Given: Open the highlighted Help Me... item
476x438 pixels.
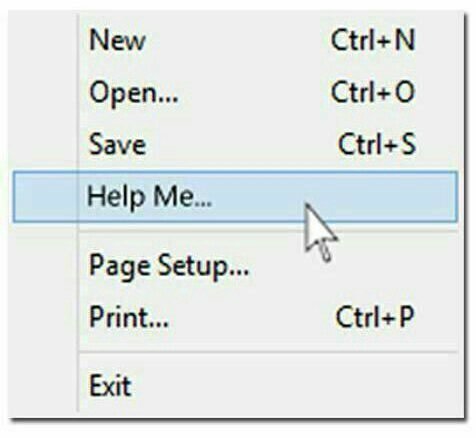Looking at the screenshot, I should [235, 196].
